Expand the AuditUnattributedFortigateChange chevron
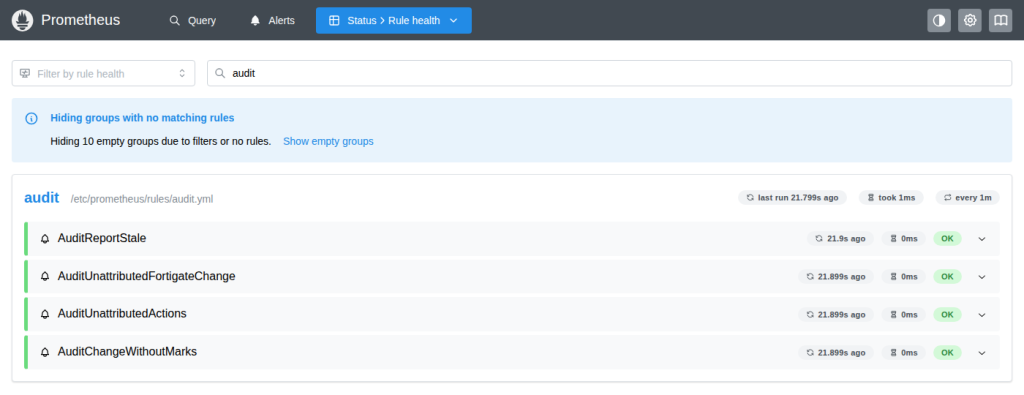The height and width of the screenshot is (395, 1024). pos(981,277)
